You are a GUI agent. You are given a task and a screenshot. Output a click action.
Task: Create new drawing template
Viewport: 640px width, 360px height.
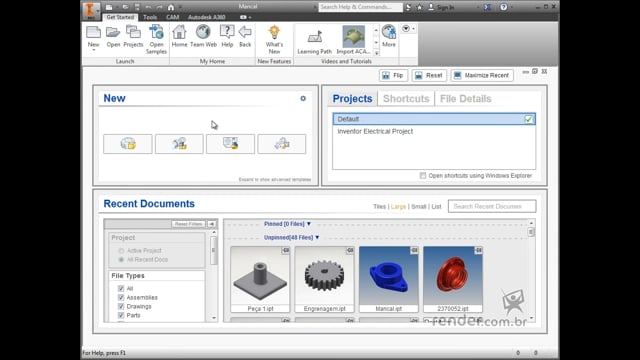point(230,144)
